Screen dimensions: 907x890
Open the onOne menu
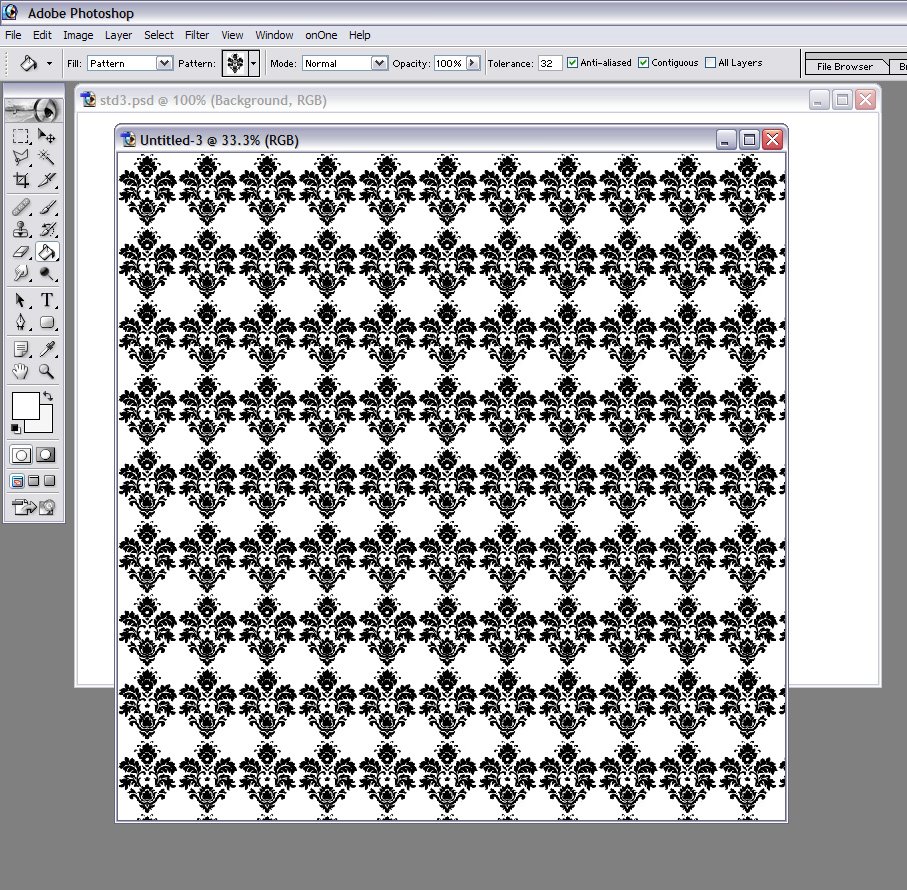[x=321, y=35]
